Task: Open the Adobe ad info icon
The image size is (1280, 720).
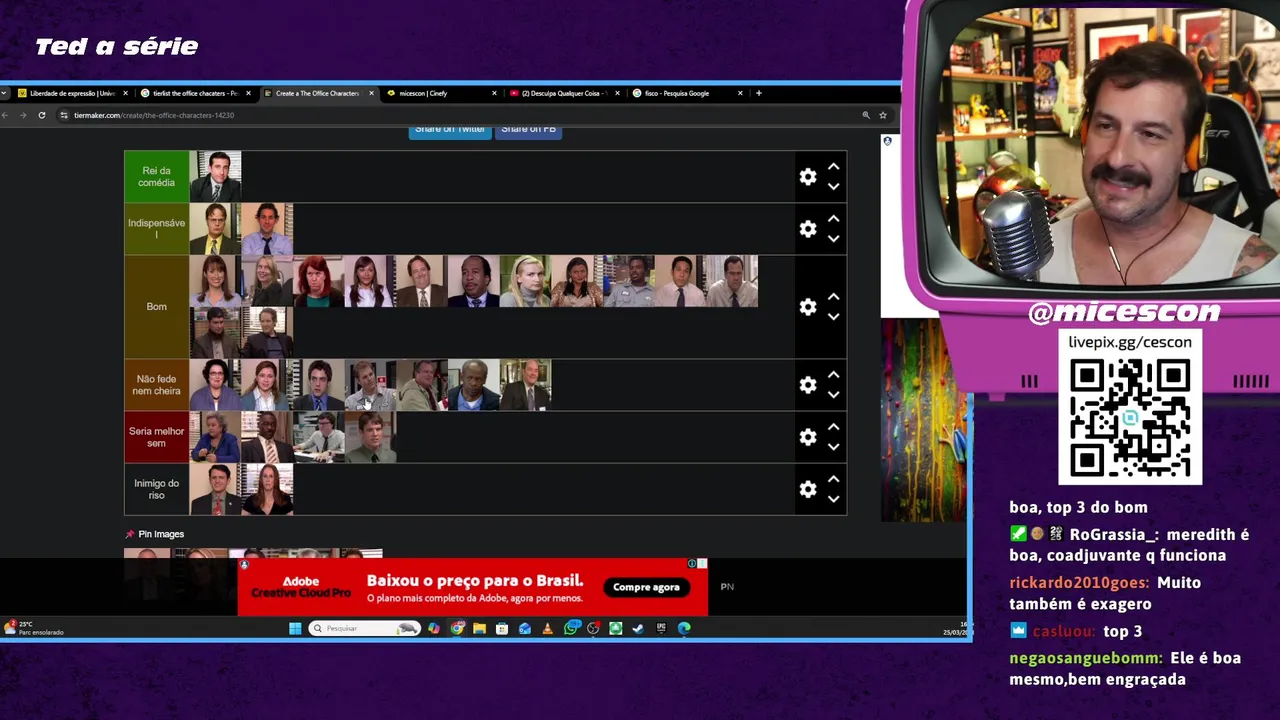Action: [691, 564]
